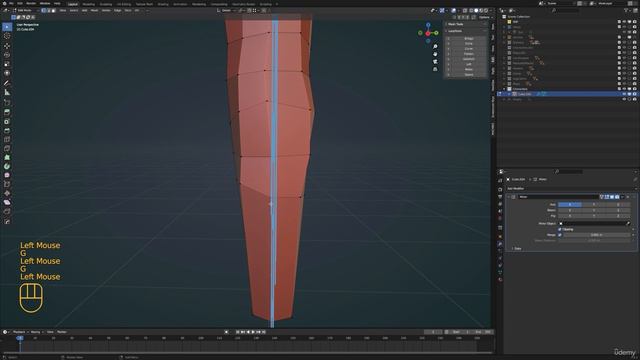
Task: Toggle the Clipping checkbox
Action: tap(560, 229)
